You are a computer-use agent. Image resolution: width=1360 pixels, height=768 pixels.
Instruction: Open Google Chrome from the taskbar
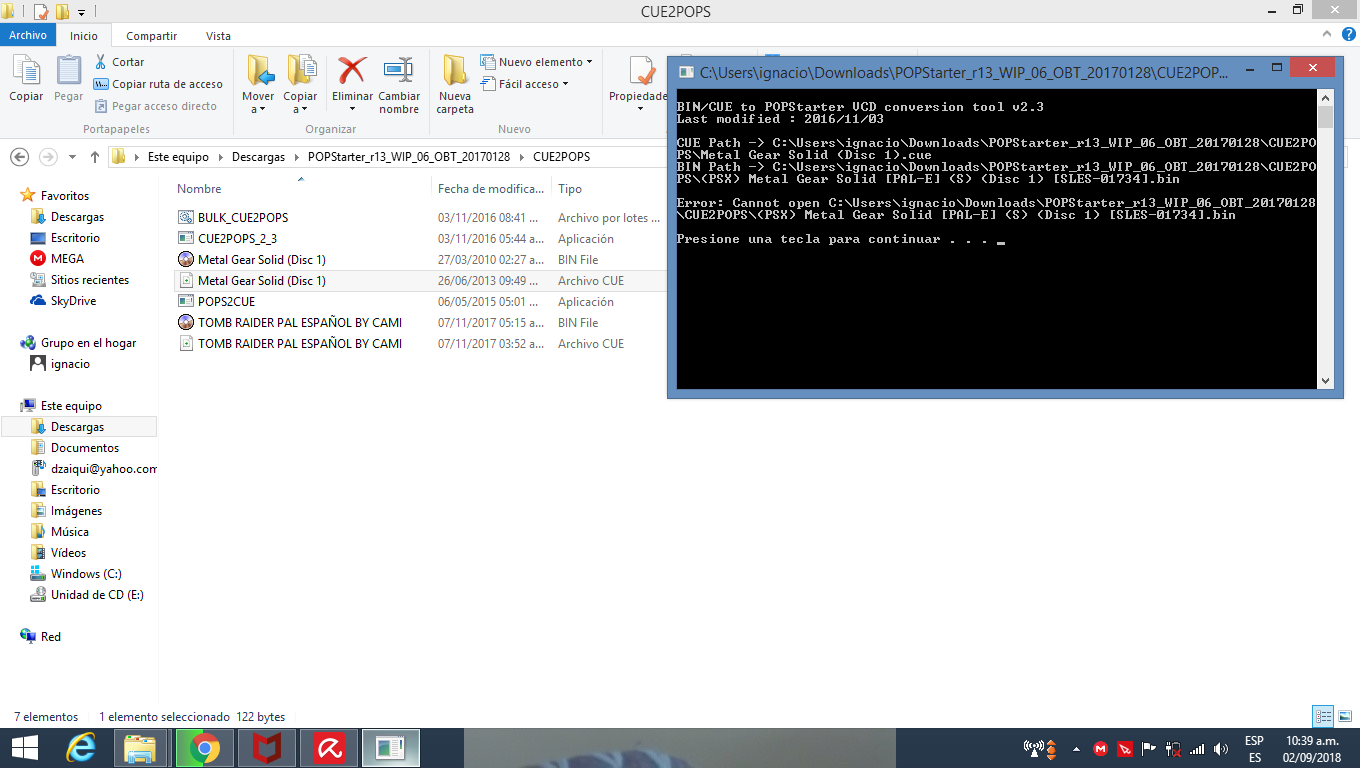204,747
